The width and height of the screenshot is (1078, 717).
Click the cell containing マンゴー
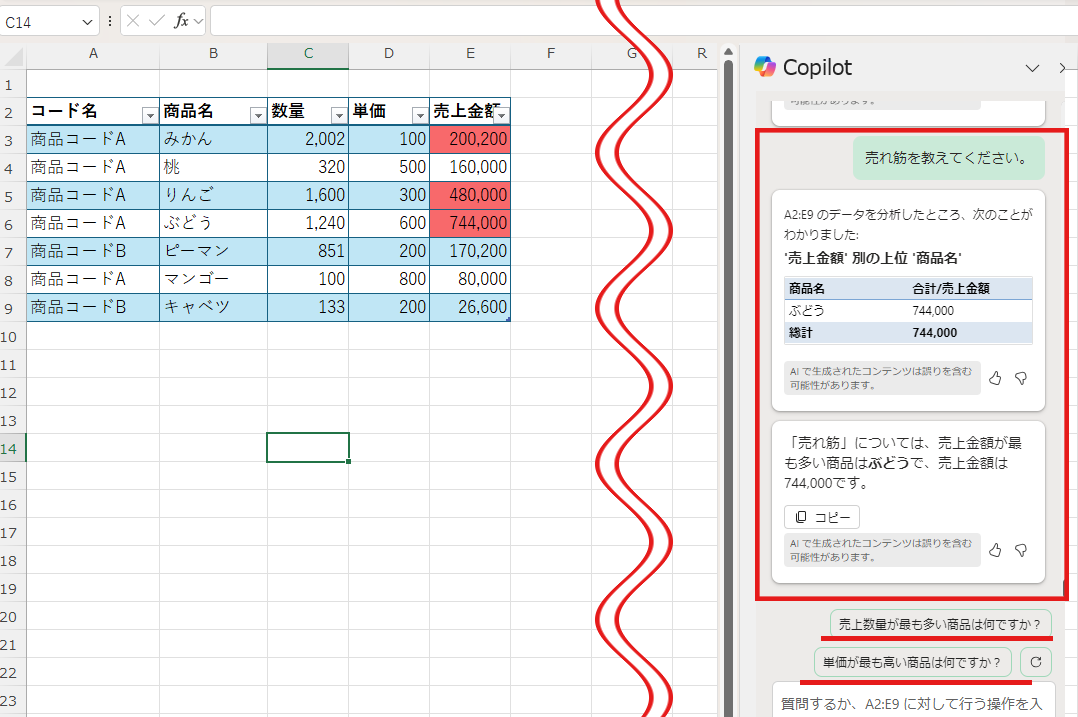pos(213,279)
